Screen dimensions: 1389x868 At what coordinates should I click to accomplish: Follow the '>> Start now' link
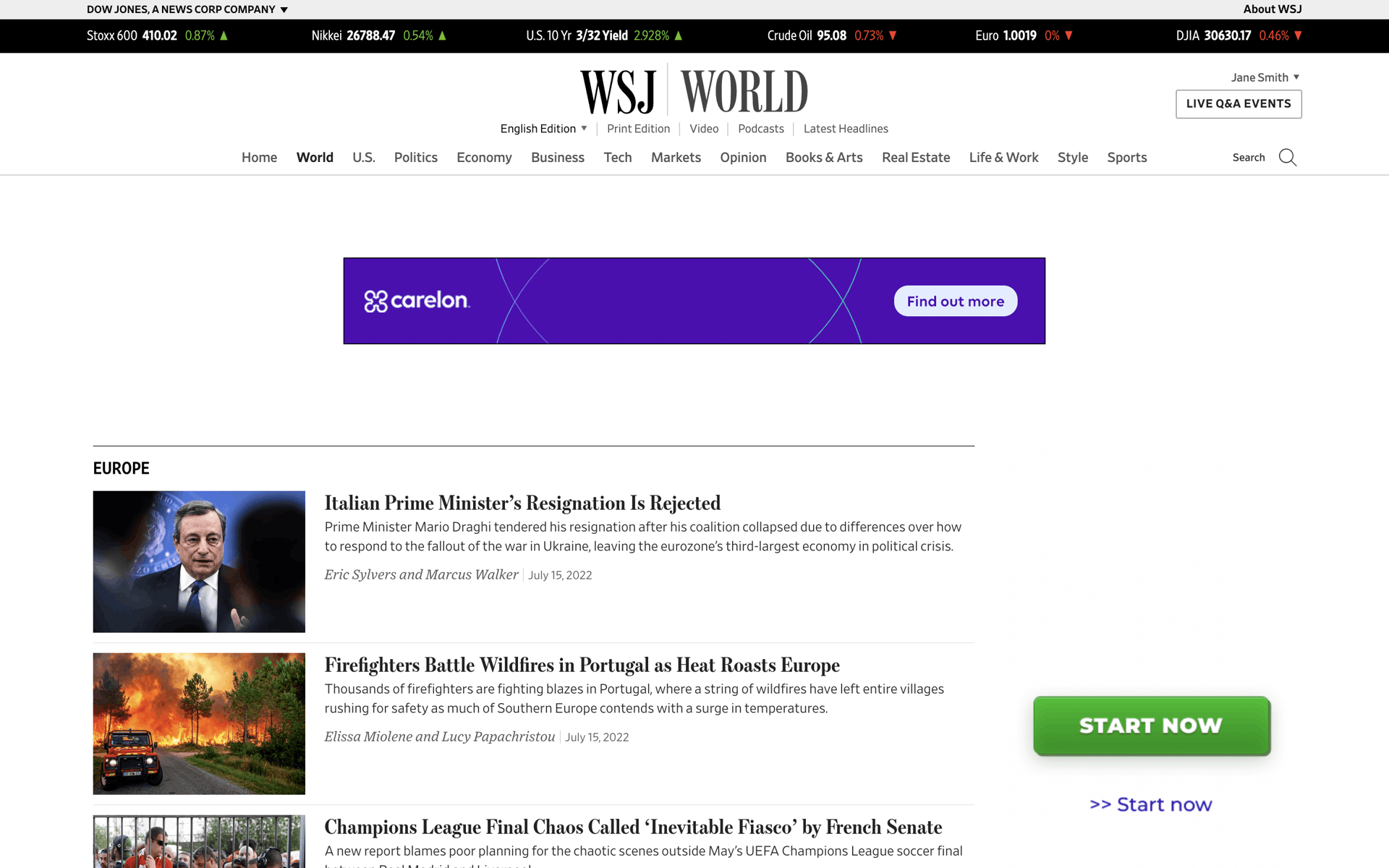tap(1151, 804)
